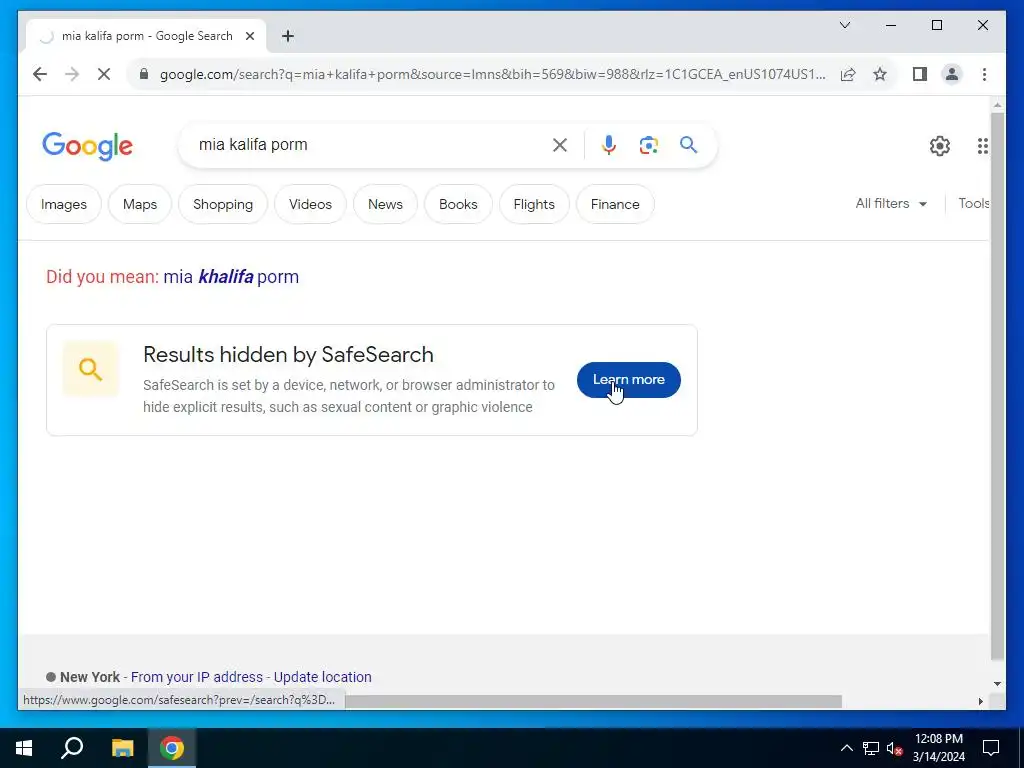Click the Update location link
The height and width of the screenshot is (768, 1024).
tap(323, 677)
